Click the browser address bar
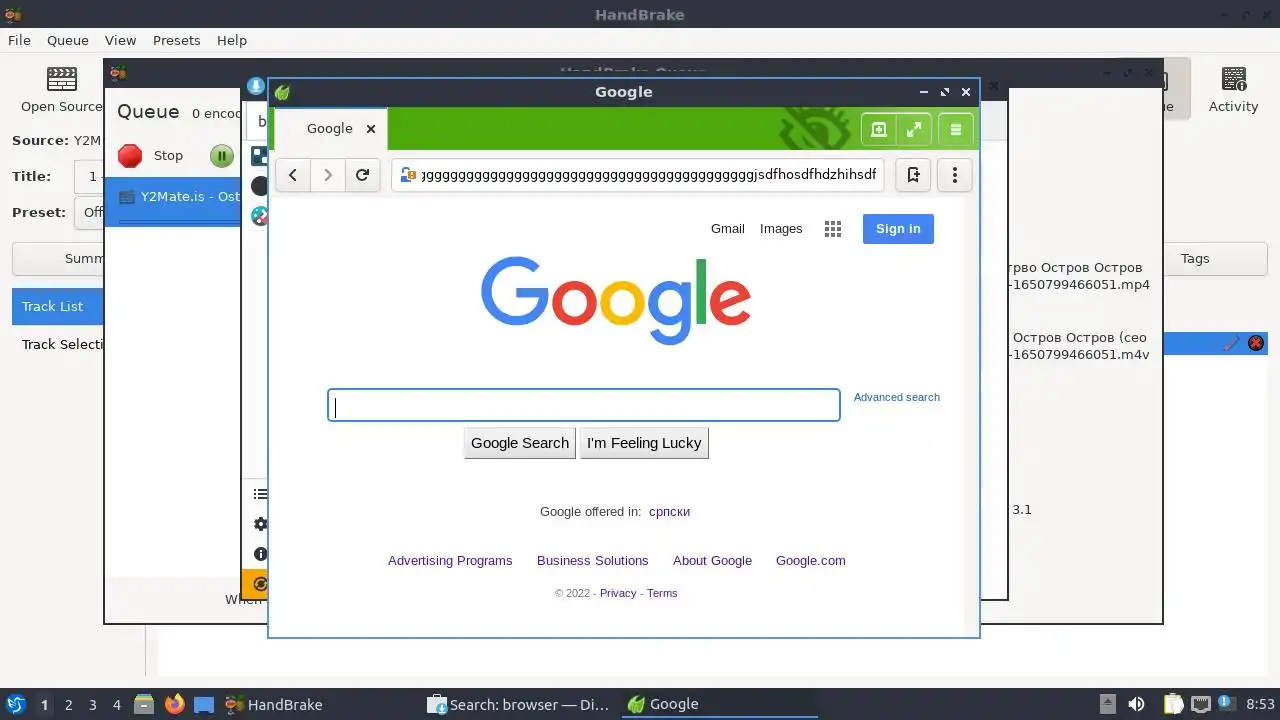Screen dimensions: 1280x720 (638, 175)
